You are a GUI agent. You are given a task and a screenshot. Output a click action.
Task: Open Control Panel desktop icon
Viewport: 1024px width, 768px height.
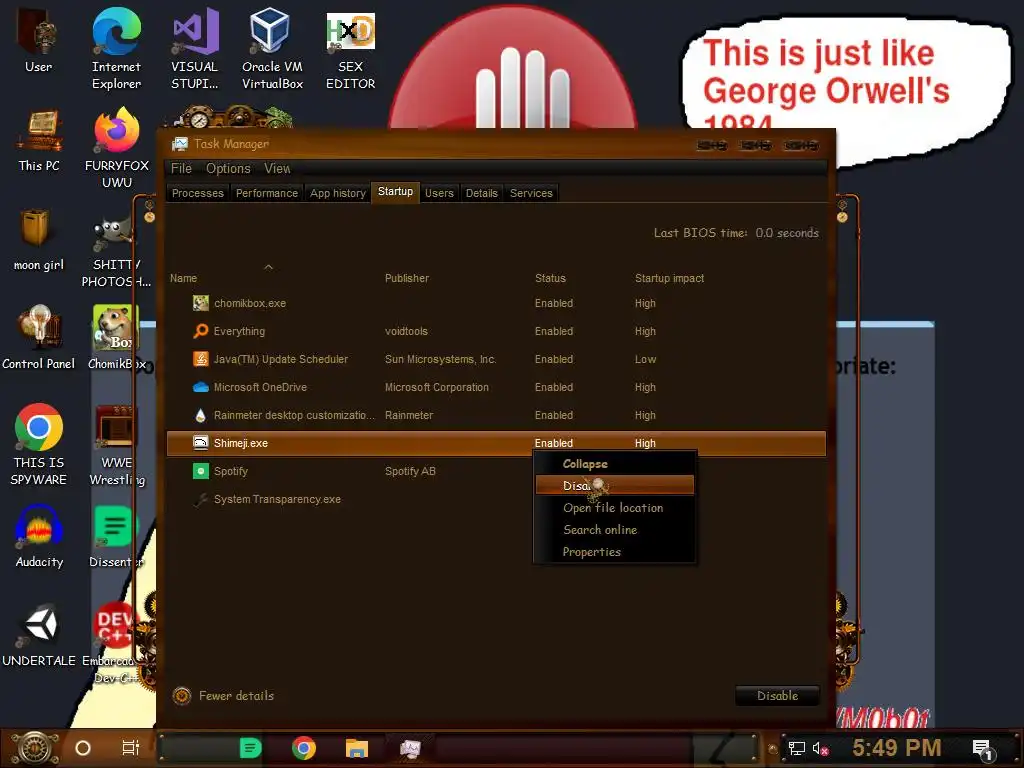coord(38,338)
